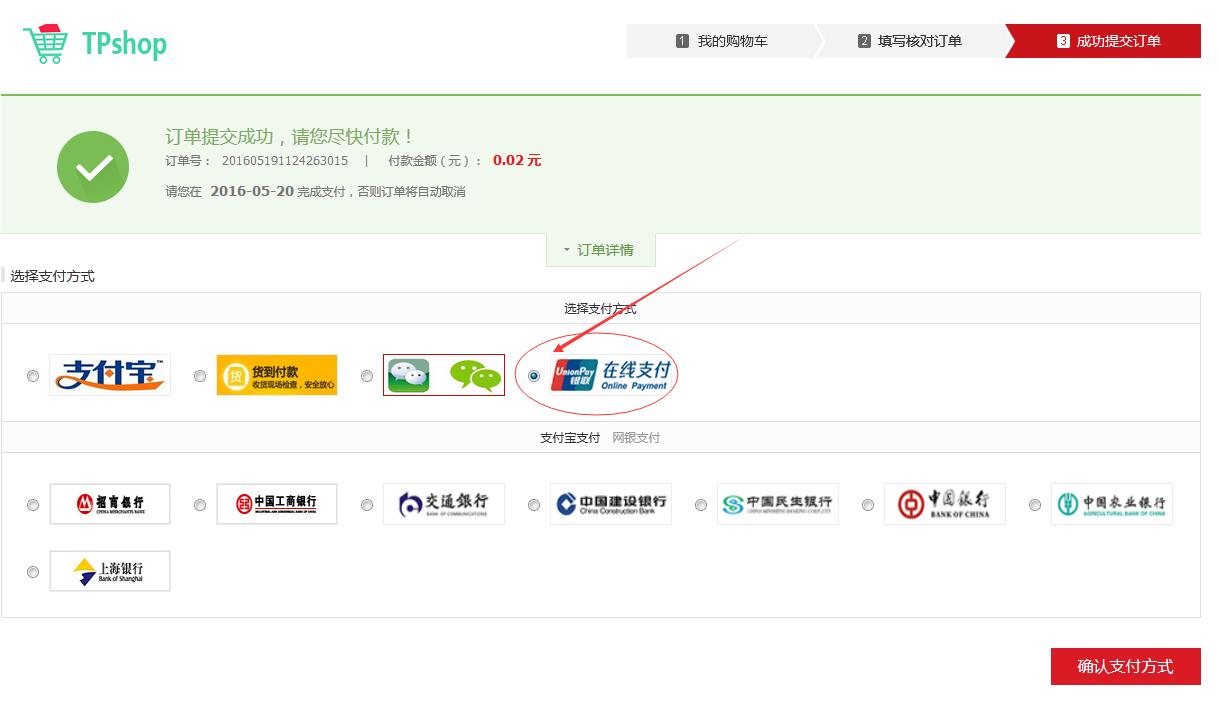Click the 确认支付方式 confirm button

point(1126,666)
